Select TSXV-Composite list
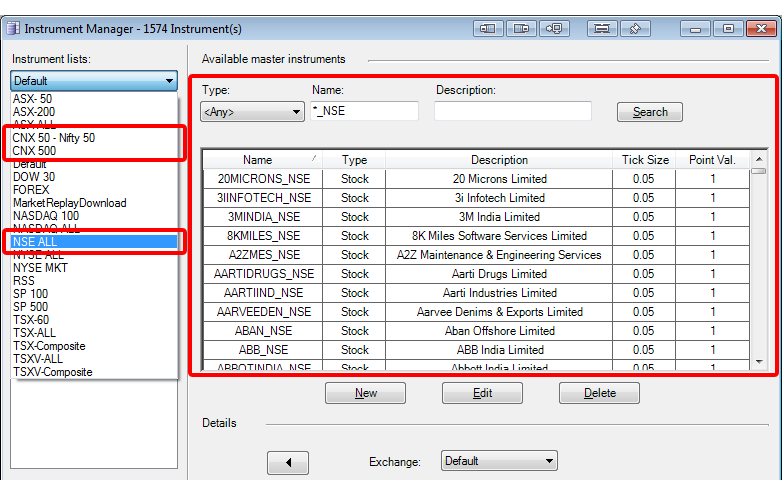 point(52,372)
